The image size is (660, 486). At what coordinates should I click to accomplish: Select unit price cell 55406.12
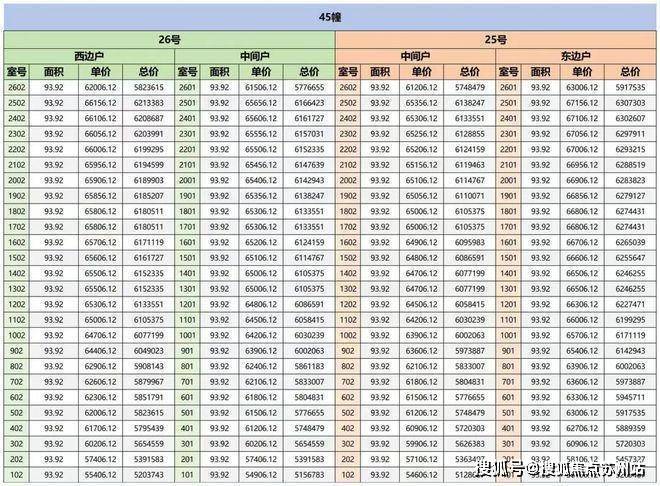(101, 475)
